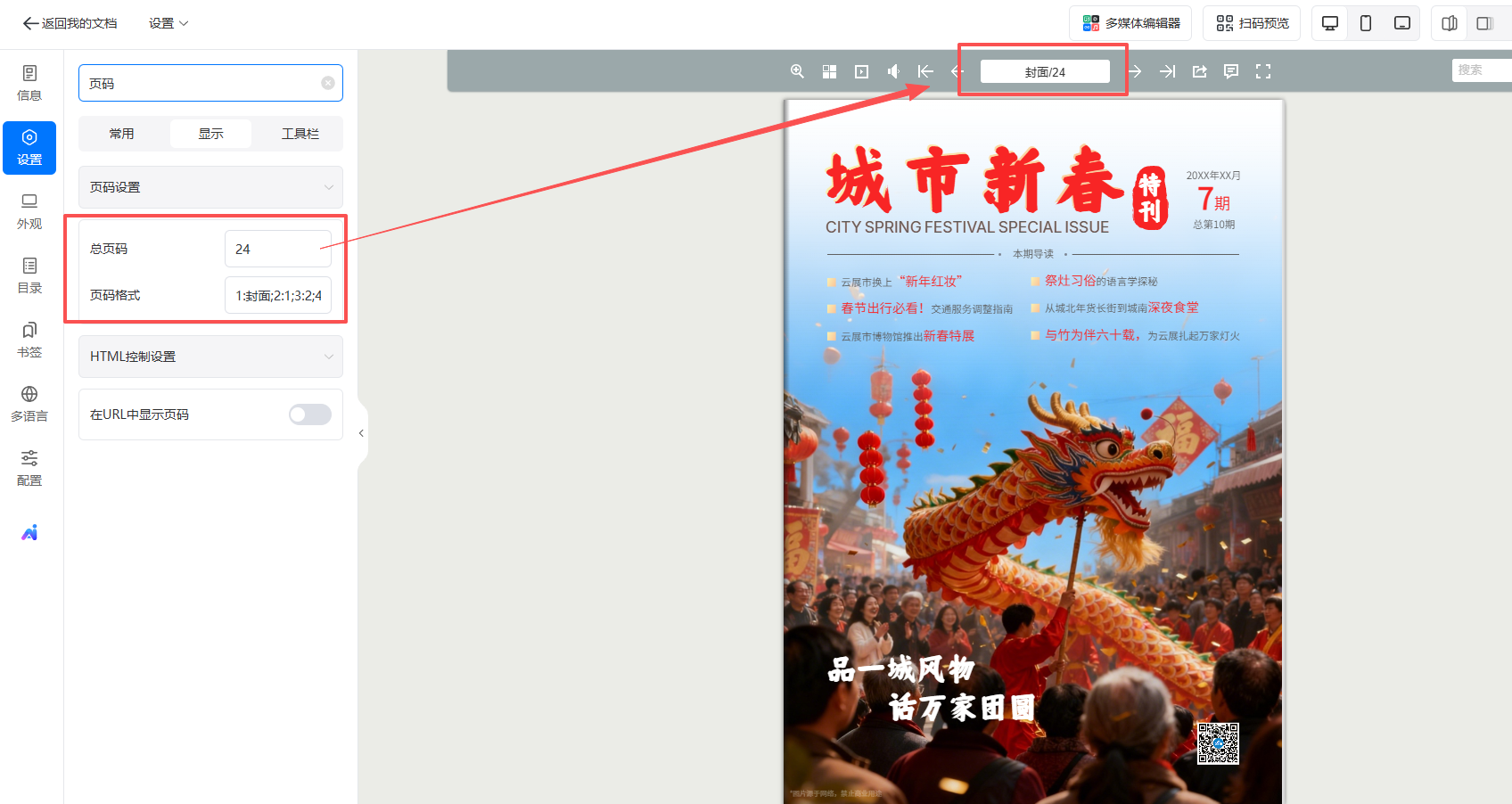This screenshot has width=1512, height=804.
Task: Click 返回我的文档 back link
Action: tap(70, 23)
